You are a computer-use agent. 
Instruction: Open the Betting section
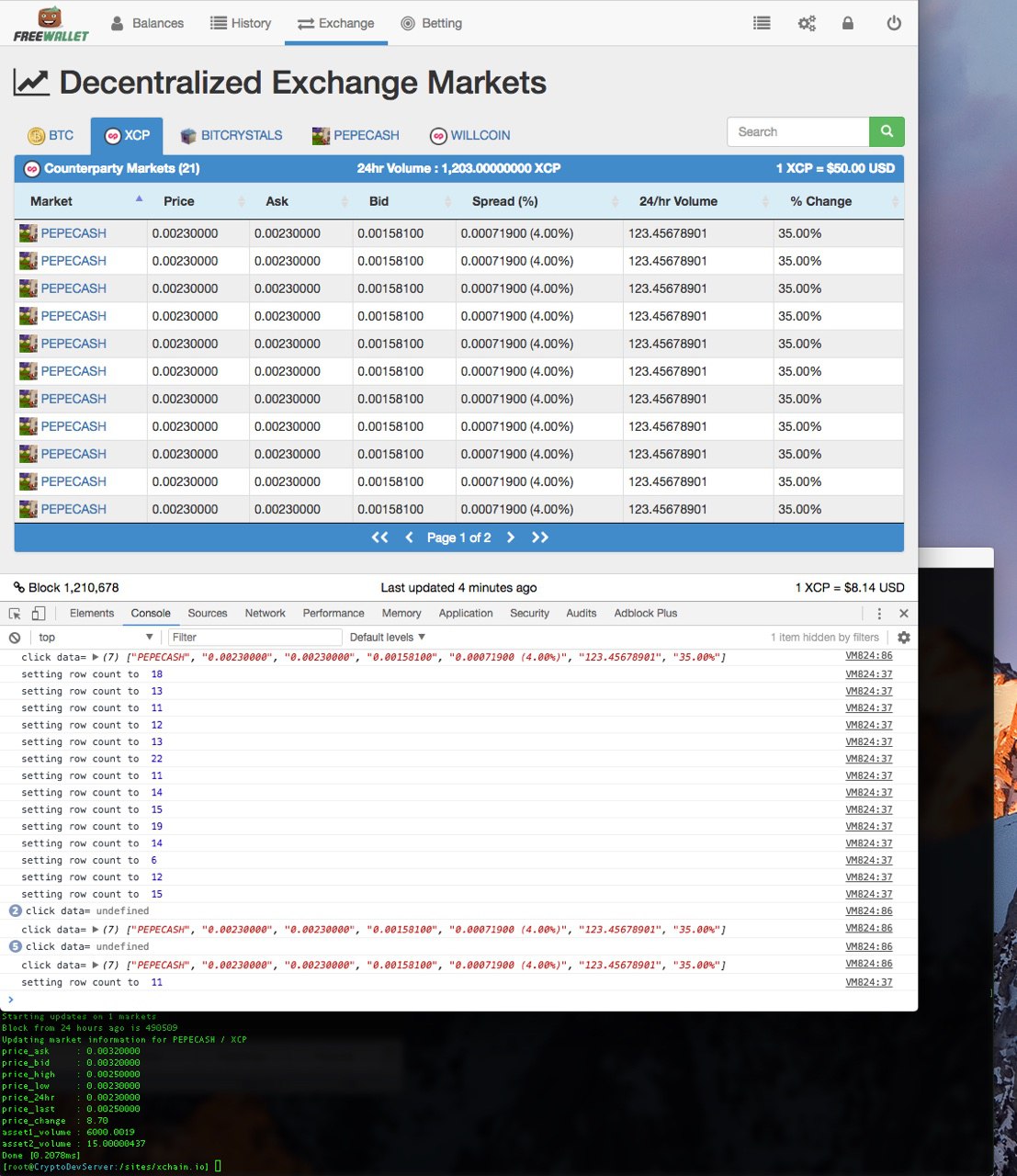click(432, 23)
